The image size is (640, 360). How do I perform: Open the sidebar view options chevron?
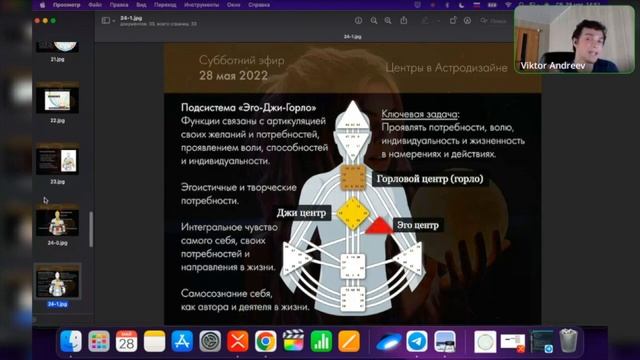tap(113, 21)
